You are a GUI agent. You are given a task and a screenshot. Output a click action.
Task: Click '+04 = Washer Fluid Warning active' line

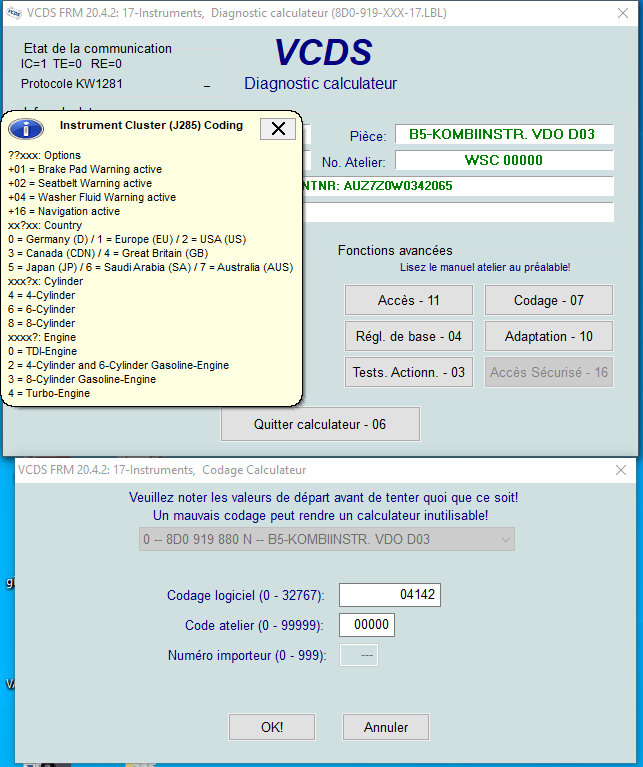[92, 198]
